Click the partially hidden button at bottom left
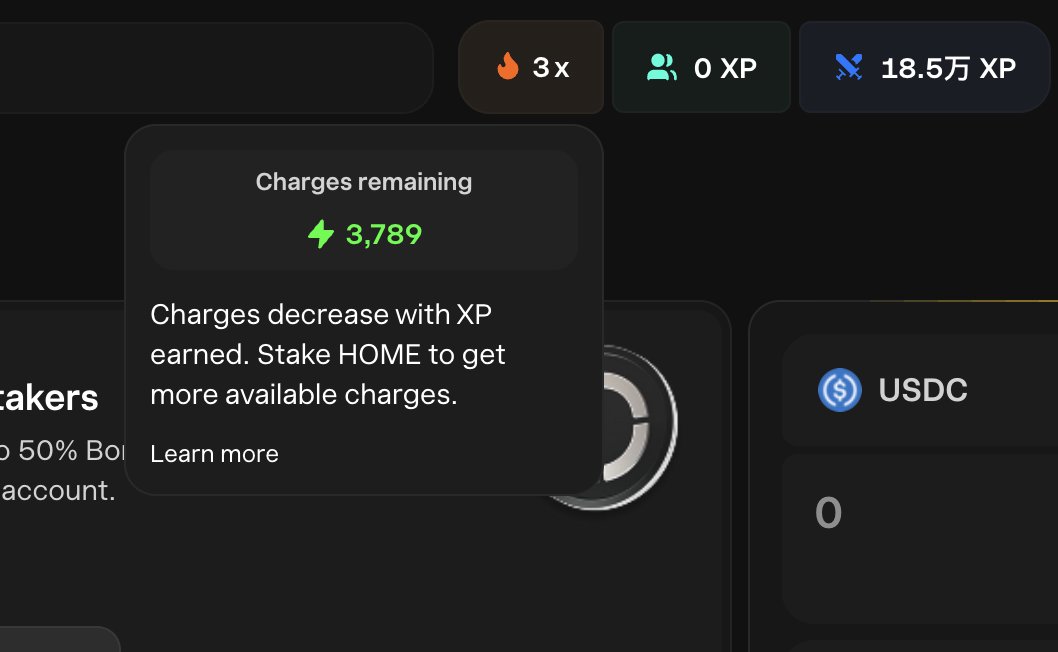 click(x=58, y=640)
